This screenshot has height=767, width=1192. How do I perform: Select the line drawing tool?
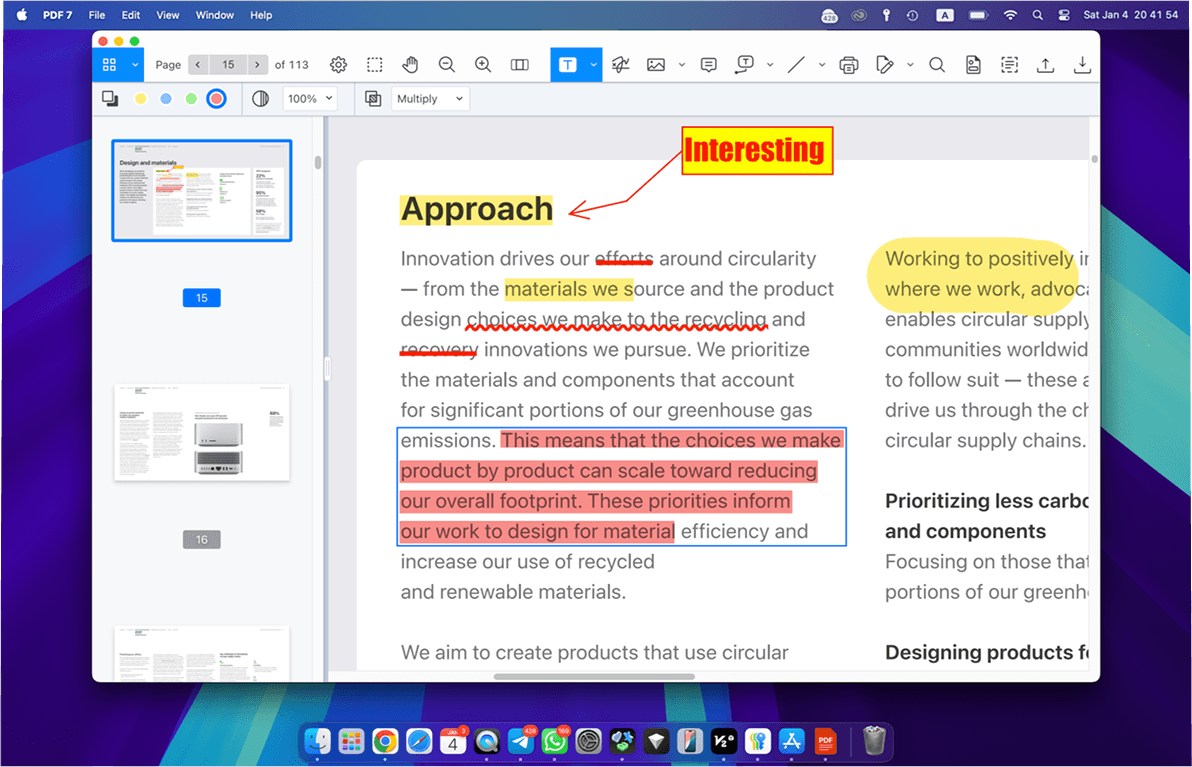[x=796, y=65]
